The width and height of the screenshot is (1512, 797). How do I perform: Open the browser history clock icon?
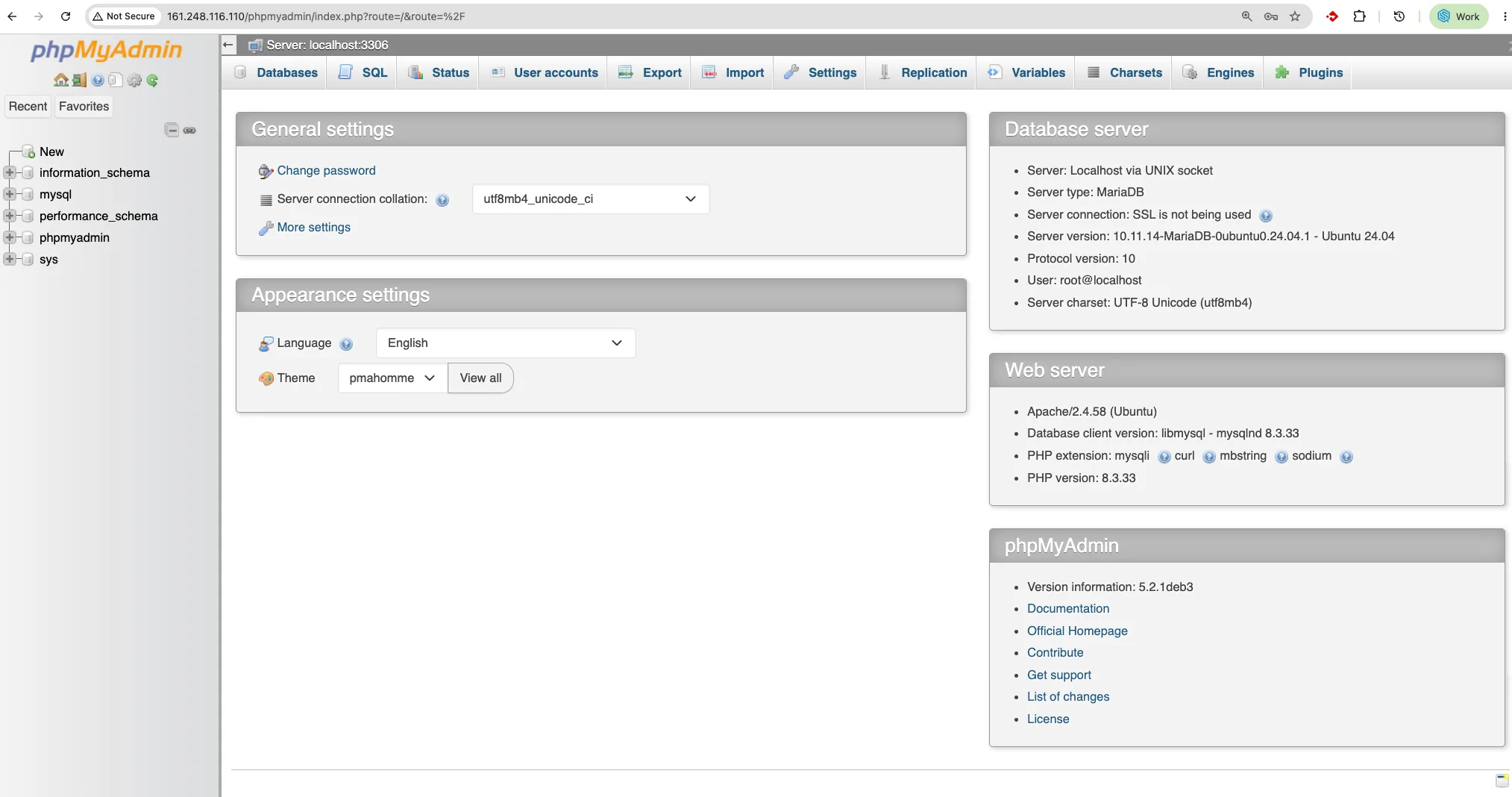(1399, 16)
